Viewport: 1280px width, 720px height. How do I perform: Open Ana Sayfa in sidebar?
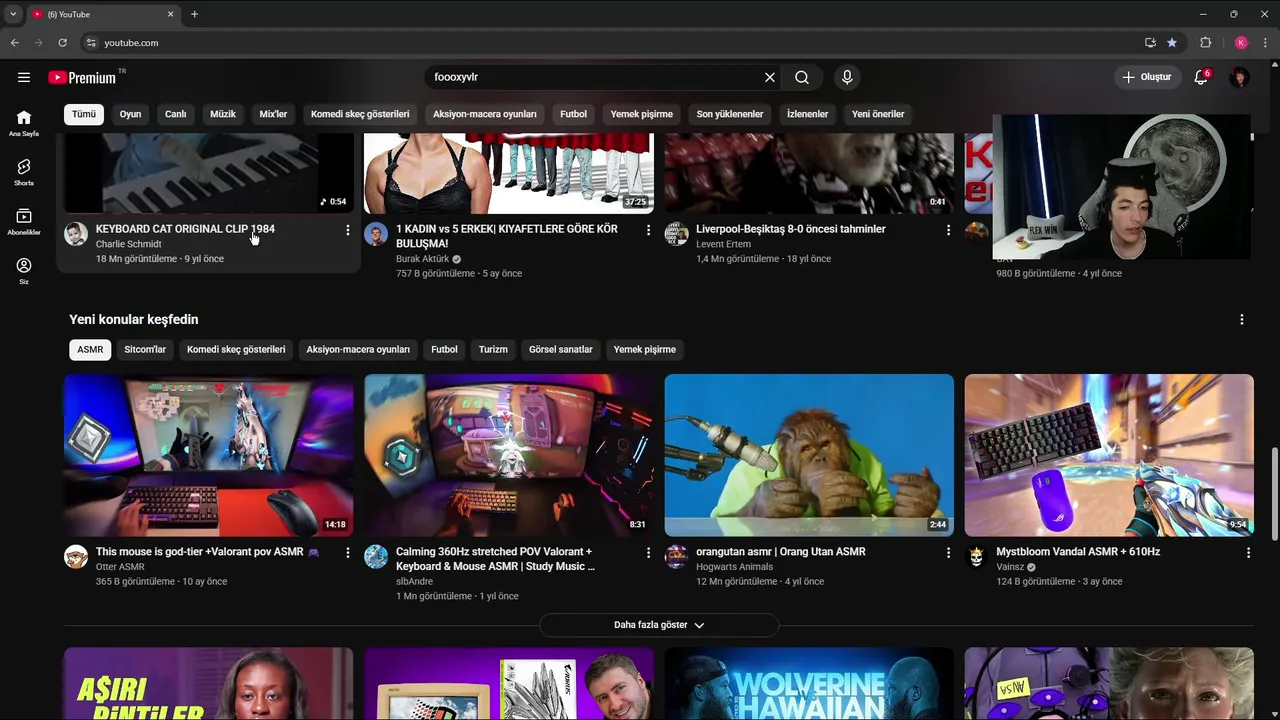pyautogui.click(x=24, y=123)
